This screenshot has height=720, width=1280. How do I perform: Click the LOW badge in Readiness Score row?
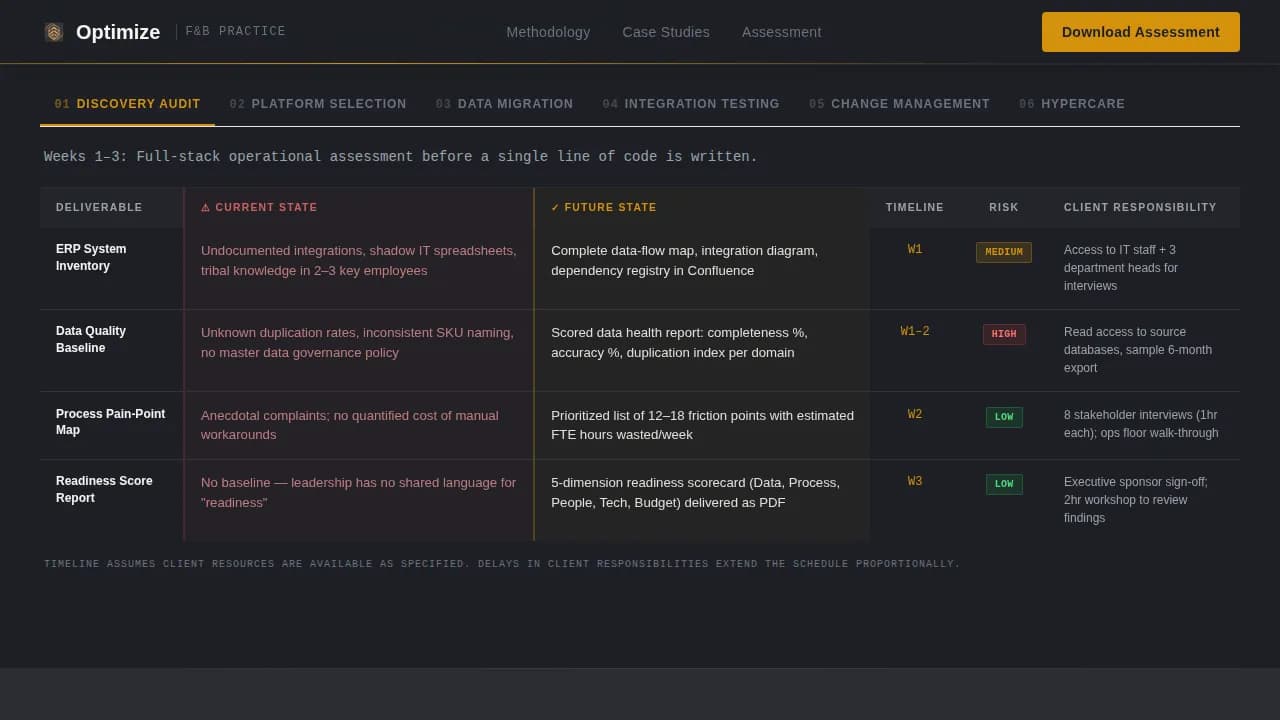(x=1004, y=484)
